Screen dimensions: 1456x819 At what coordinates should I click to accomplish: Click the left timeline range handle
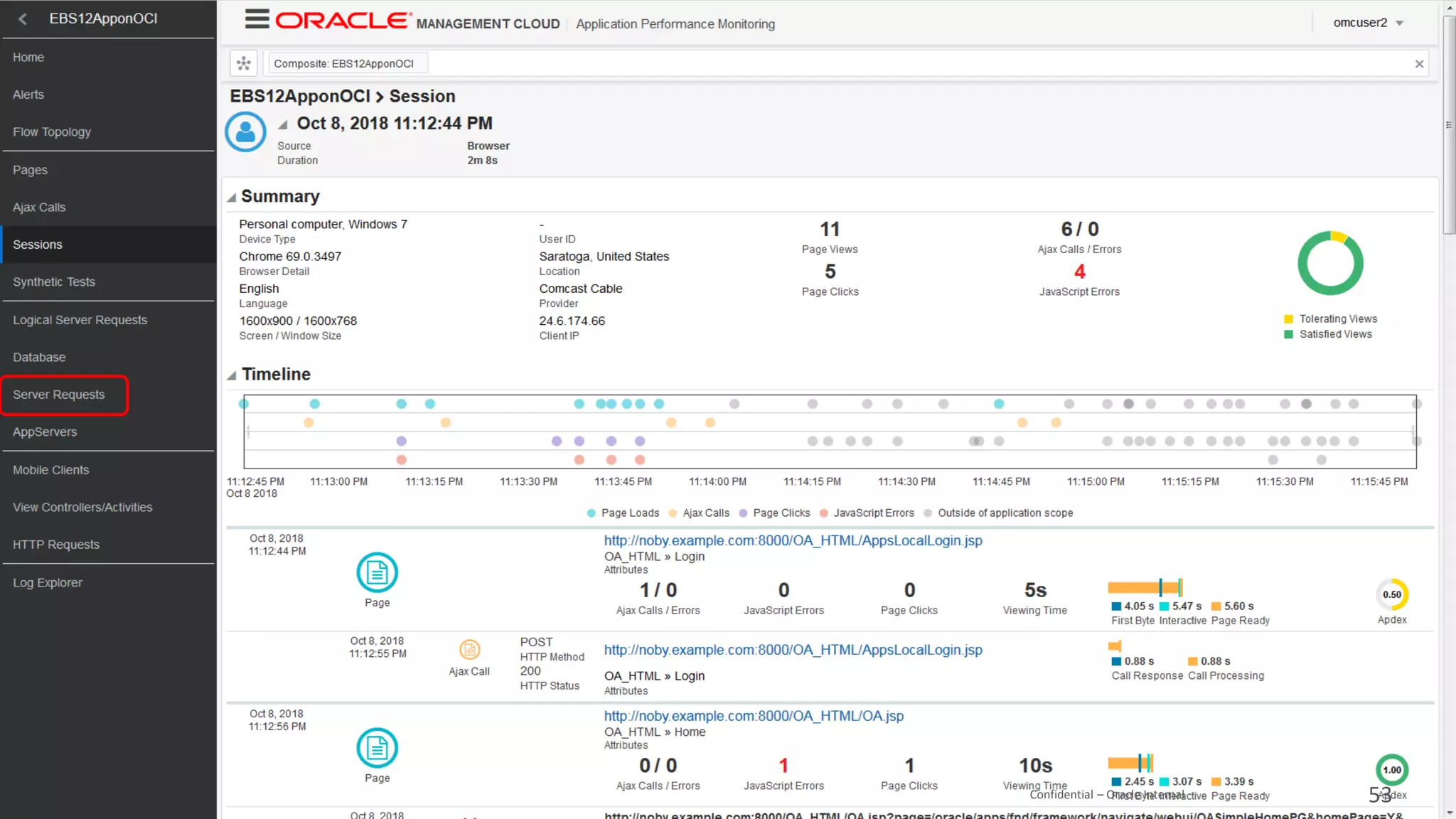247,432
